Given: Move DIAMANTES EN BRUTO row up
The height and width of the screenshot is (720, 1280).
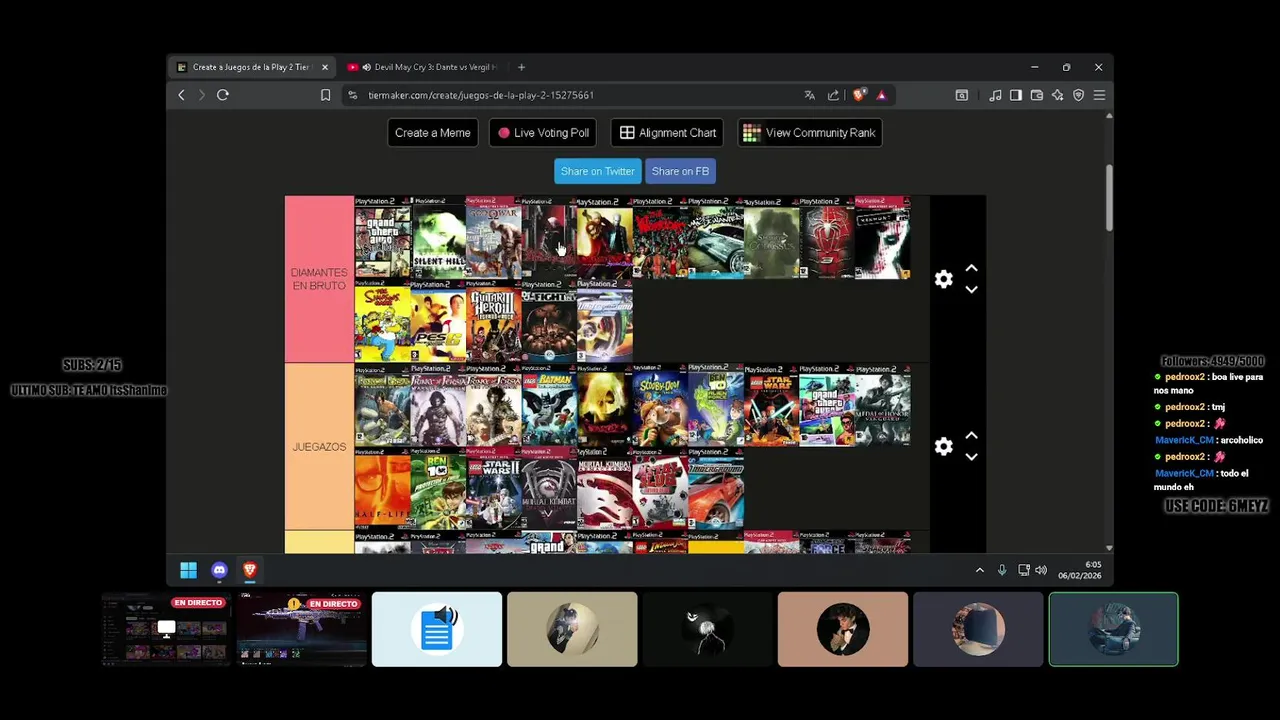Looking at the screenshot, I should pyautogui.click(x=971, y=268).
